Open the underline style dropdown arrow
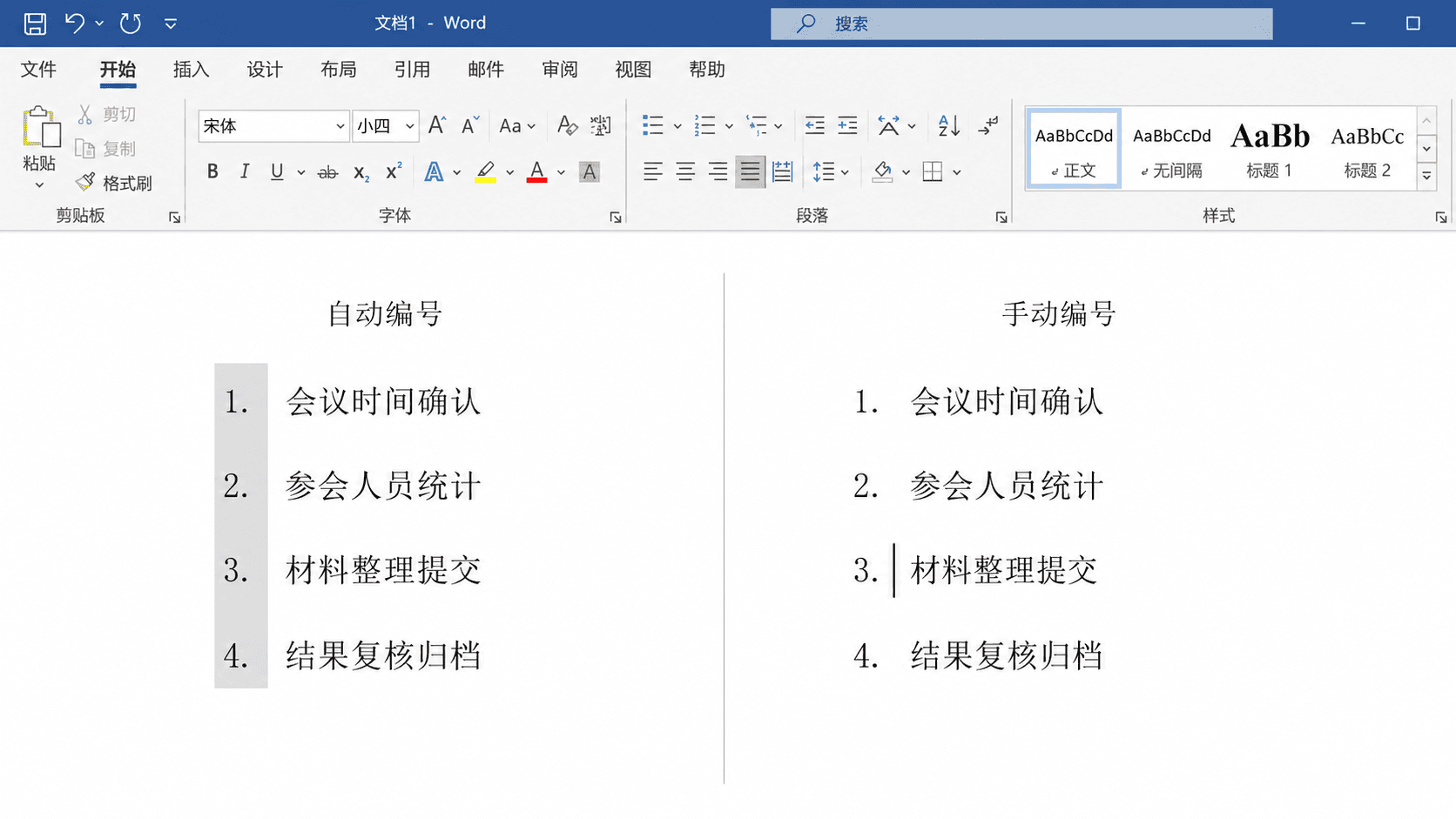 (301, 172)
